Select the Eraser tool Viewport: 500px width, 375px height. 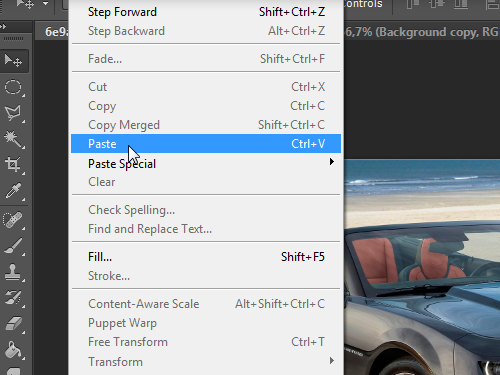[x=13, y=323]
